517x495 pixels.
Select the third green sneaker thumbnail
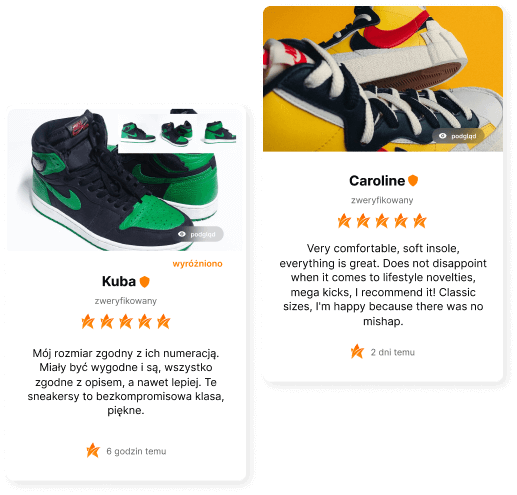tap(220, 132)
